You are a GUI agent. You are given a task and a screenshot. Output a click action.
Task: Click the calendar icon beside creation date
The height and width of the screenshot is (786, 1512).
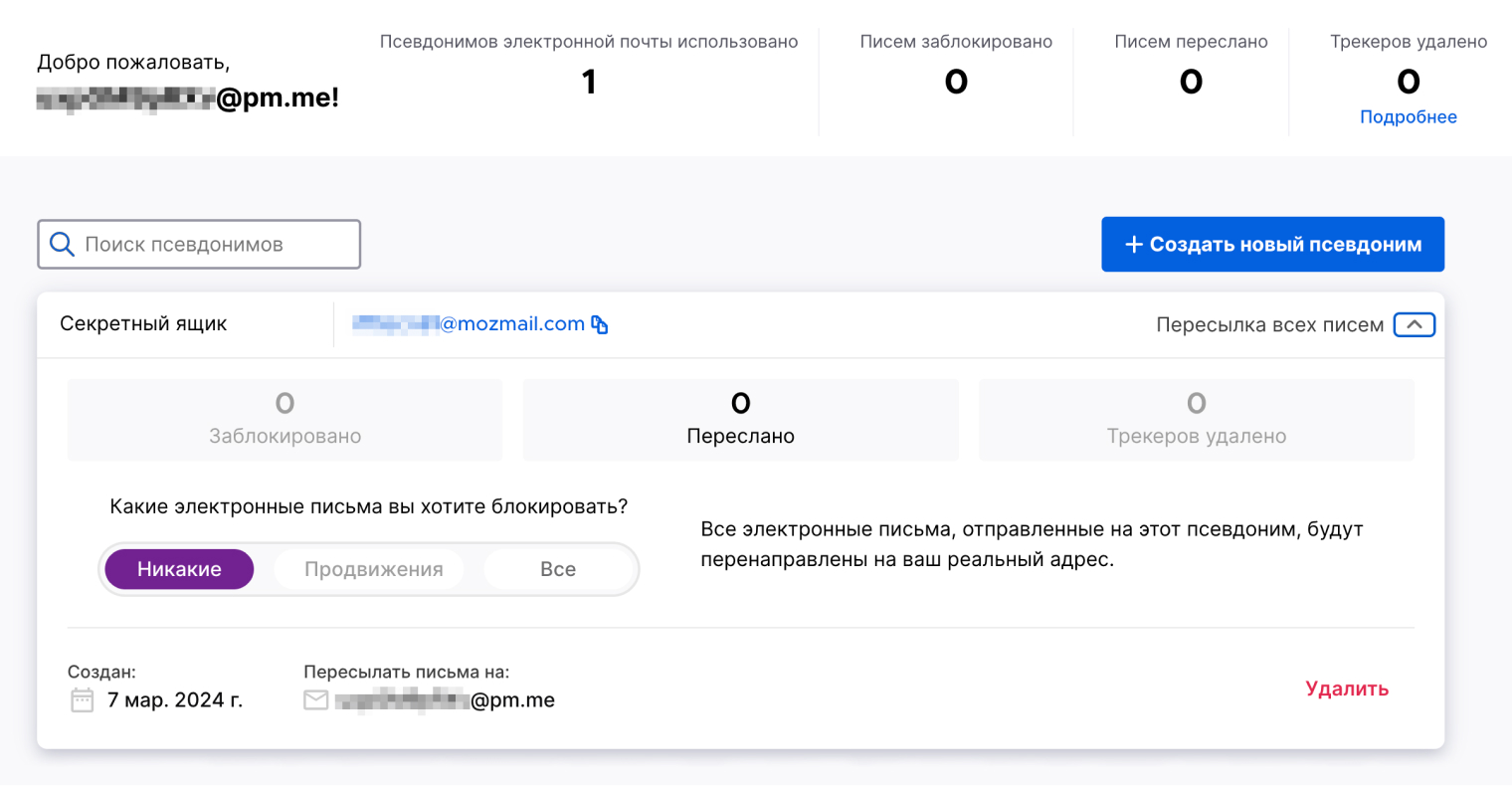tap(82, 700)
